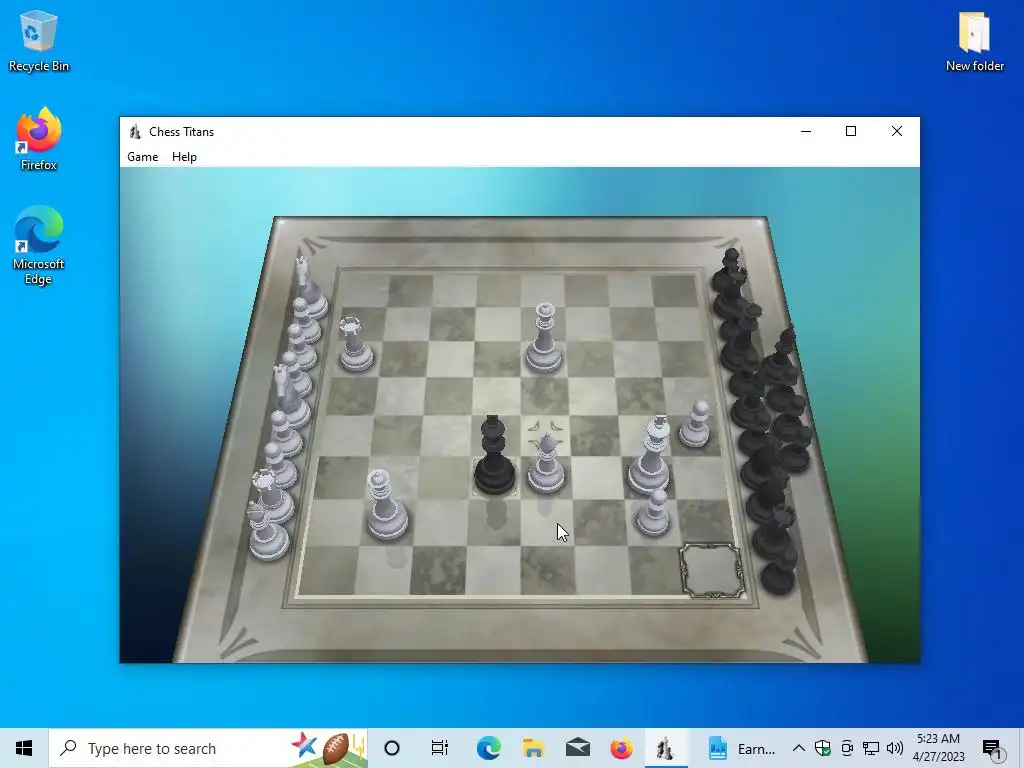The height and width of the screenshot is (768, 1024).
Task: Select the white bishop beside the black king
Action: pyautogui.click(x=546, y=462)
